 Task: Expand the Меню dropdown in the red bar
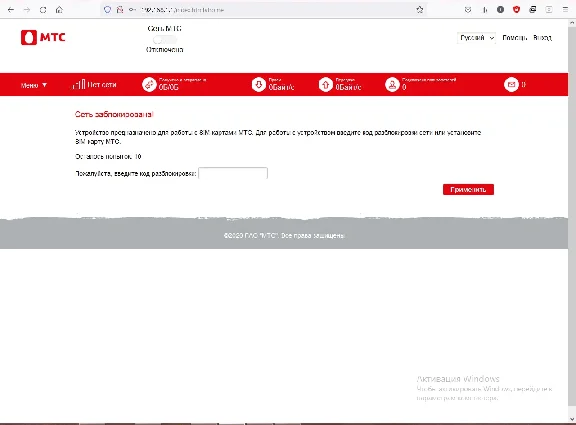(x=34, y=85)
